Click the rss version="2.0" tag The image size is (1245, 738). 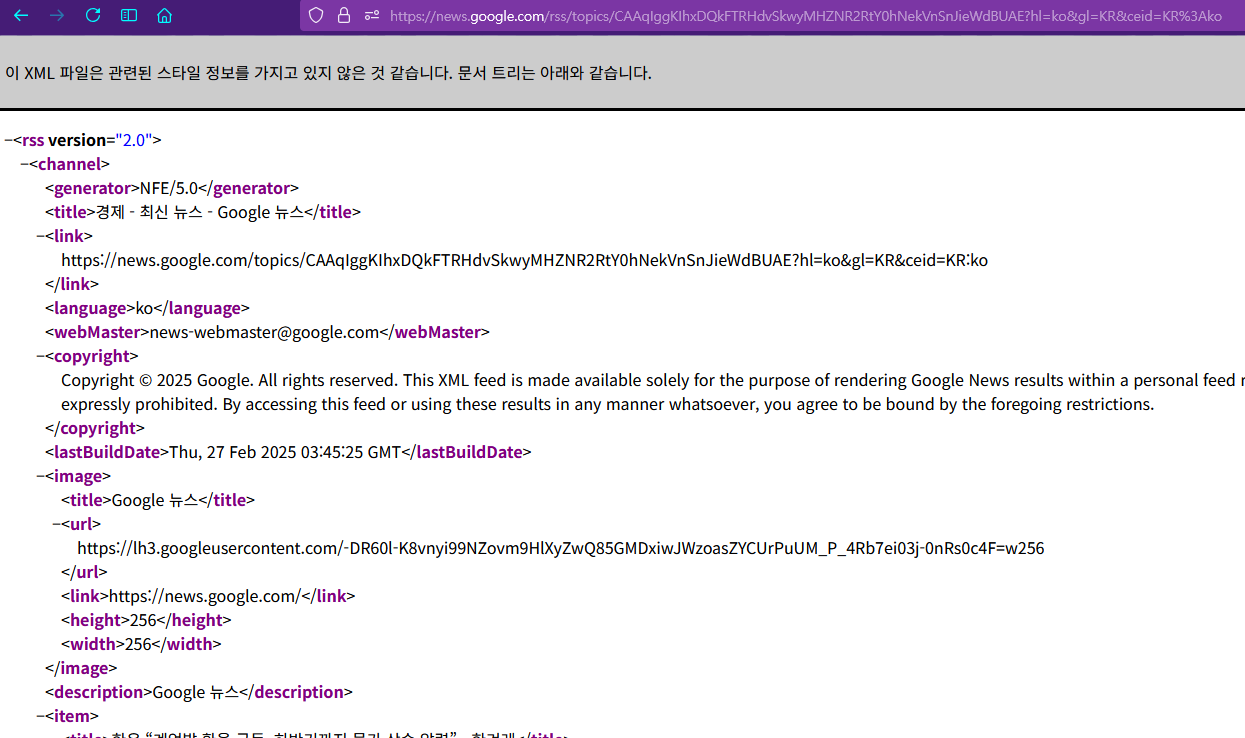point(87,140)
